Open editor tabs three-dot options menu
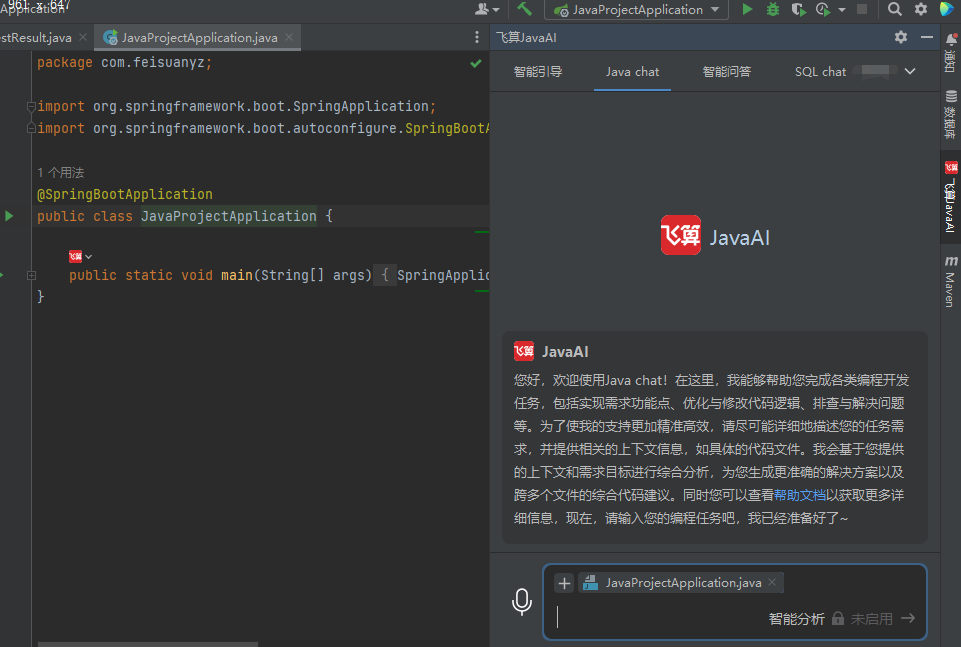961x647 pixels. coord(477,37)
